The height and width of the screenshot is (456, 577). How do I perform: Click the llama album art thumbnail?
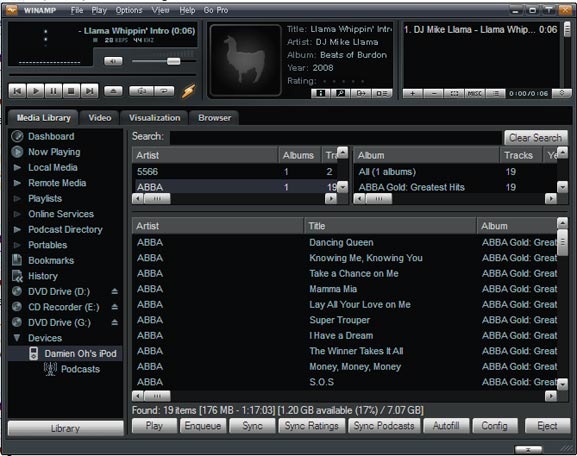[245, 60]
